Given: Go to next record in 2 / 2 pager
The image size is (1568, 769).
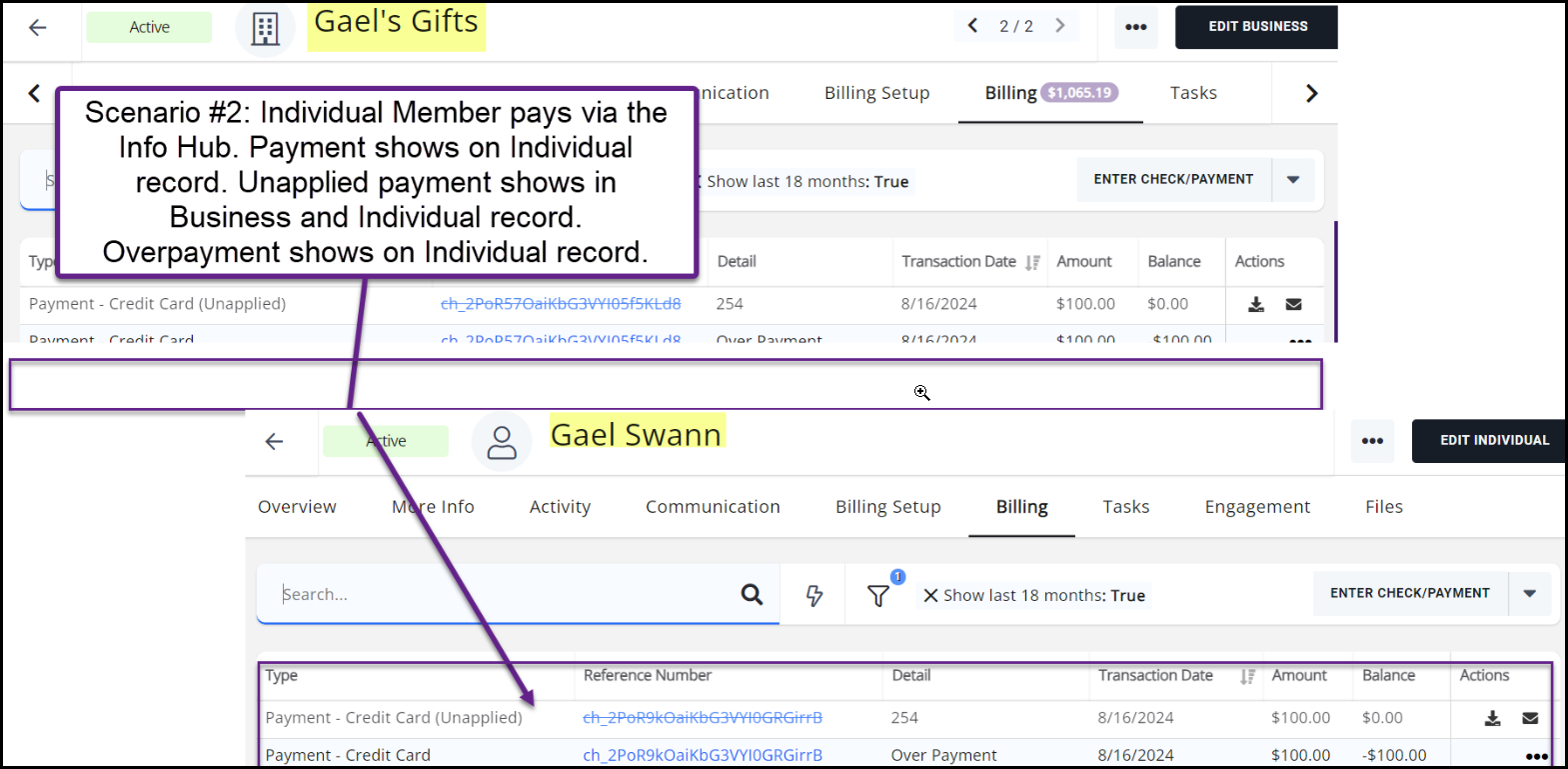Looking at the screenshot, I should 1060,26.
